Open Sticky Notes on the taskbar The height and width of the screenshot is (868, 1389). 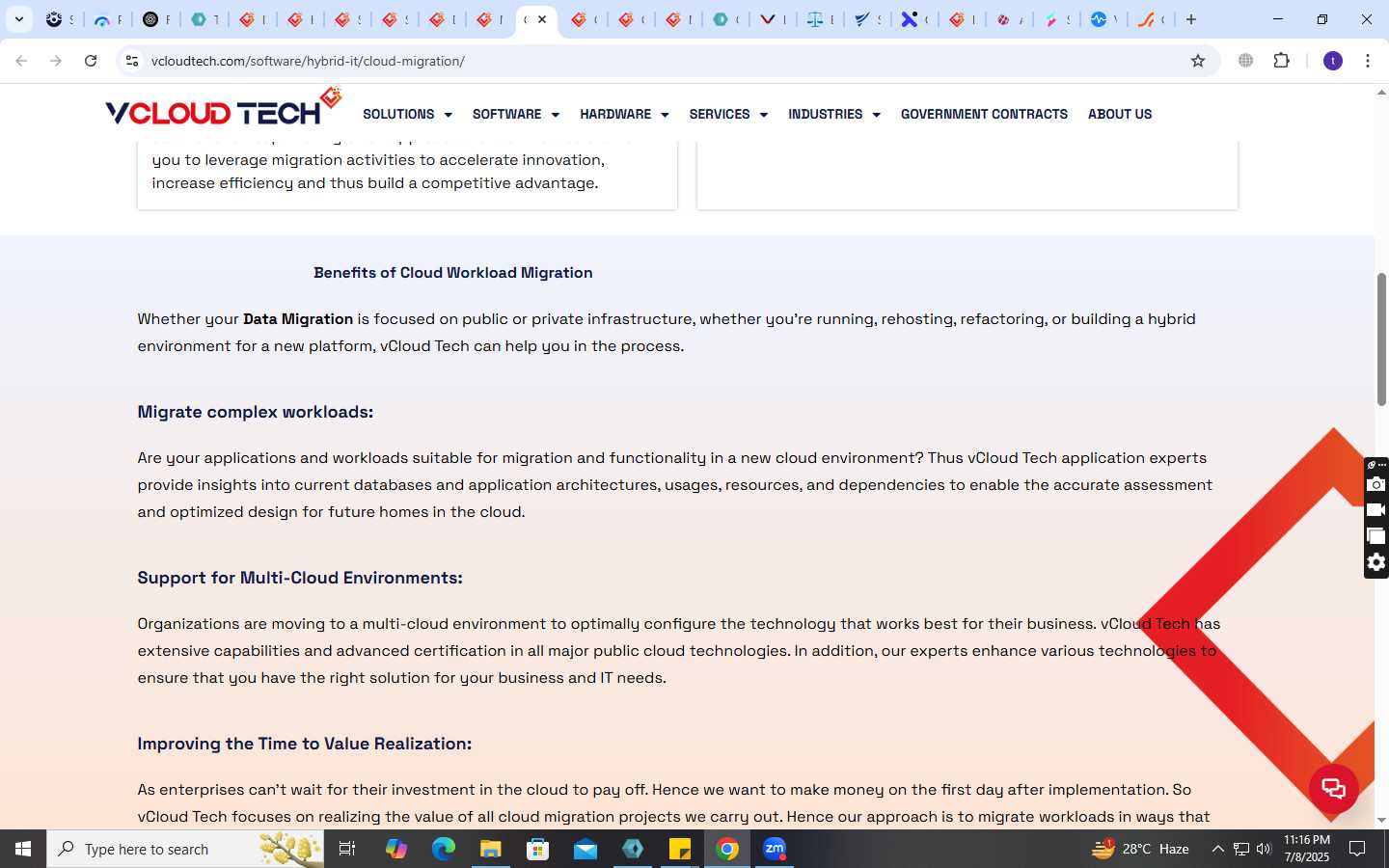[680, 849]
